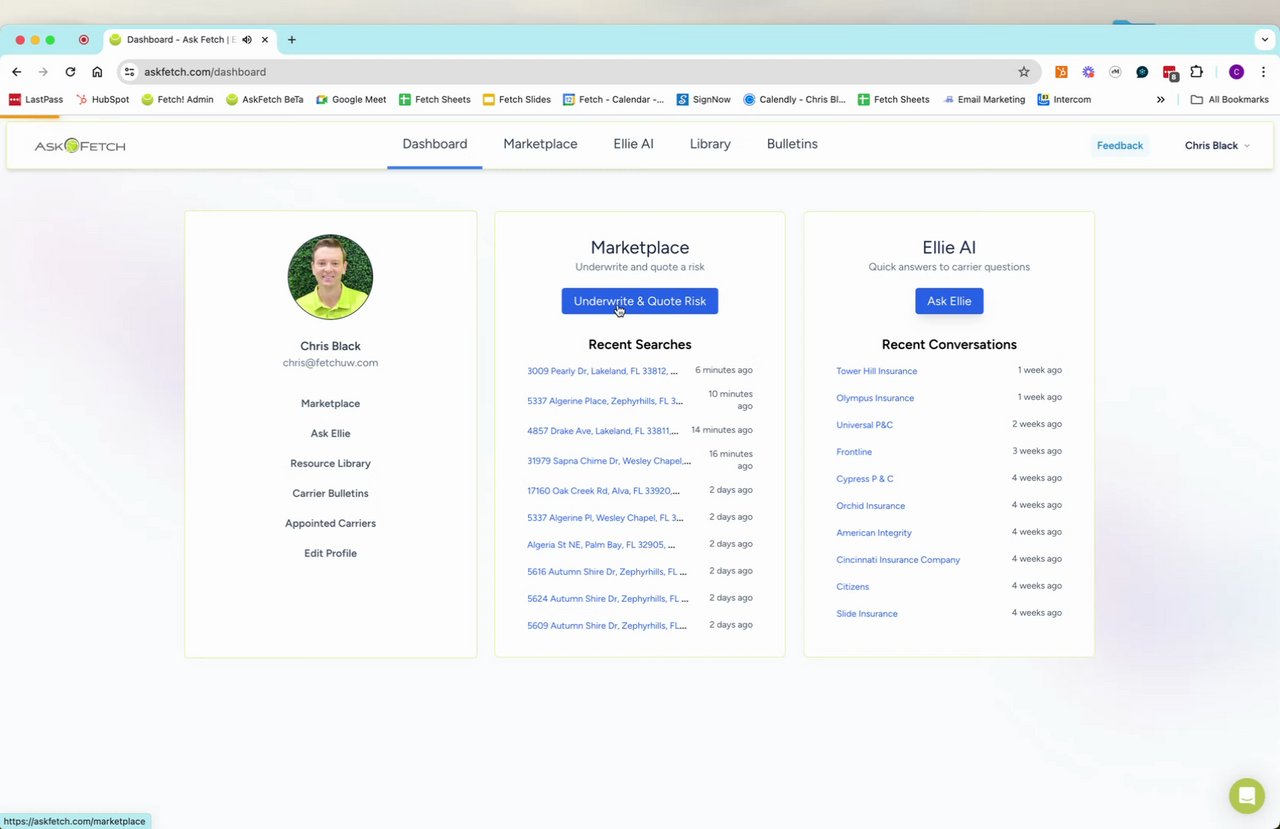
Task: Open the All Bookmarks folder
Action: click(1230, 100)
